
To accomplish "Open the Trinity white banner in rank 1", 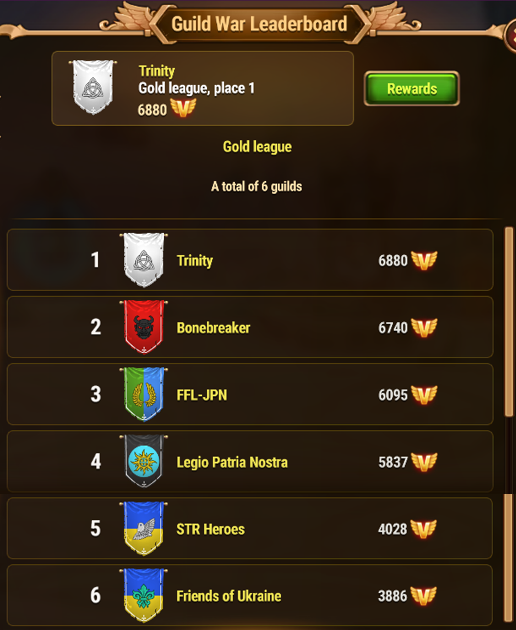I will tap(143, 260).
